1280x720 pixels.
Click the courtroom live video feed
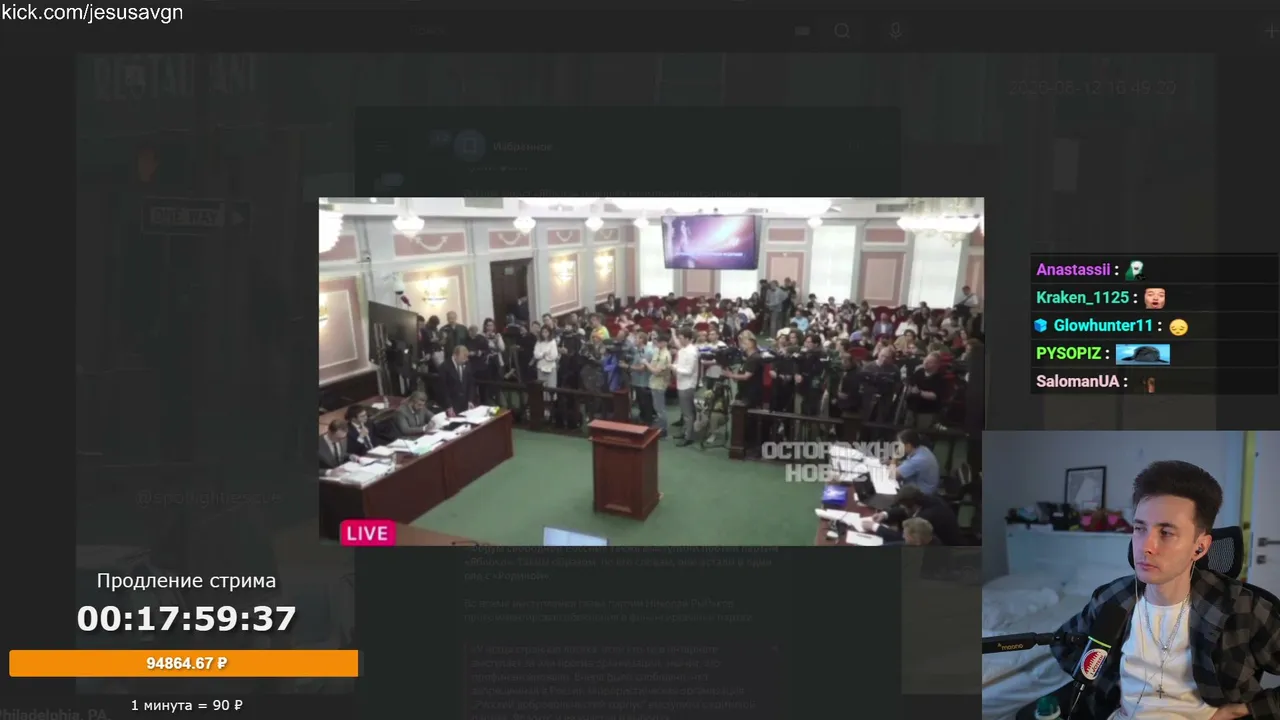coord(651,371)
